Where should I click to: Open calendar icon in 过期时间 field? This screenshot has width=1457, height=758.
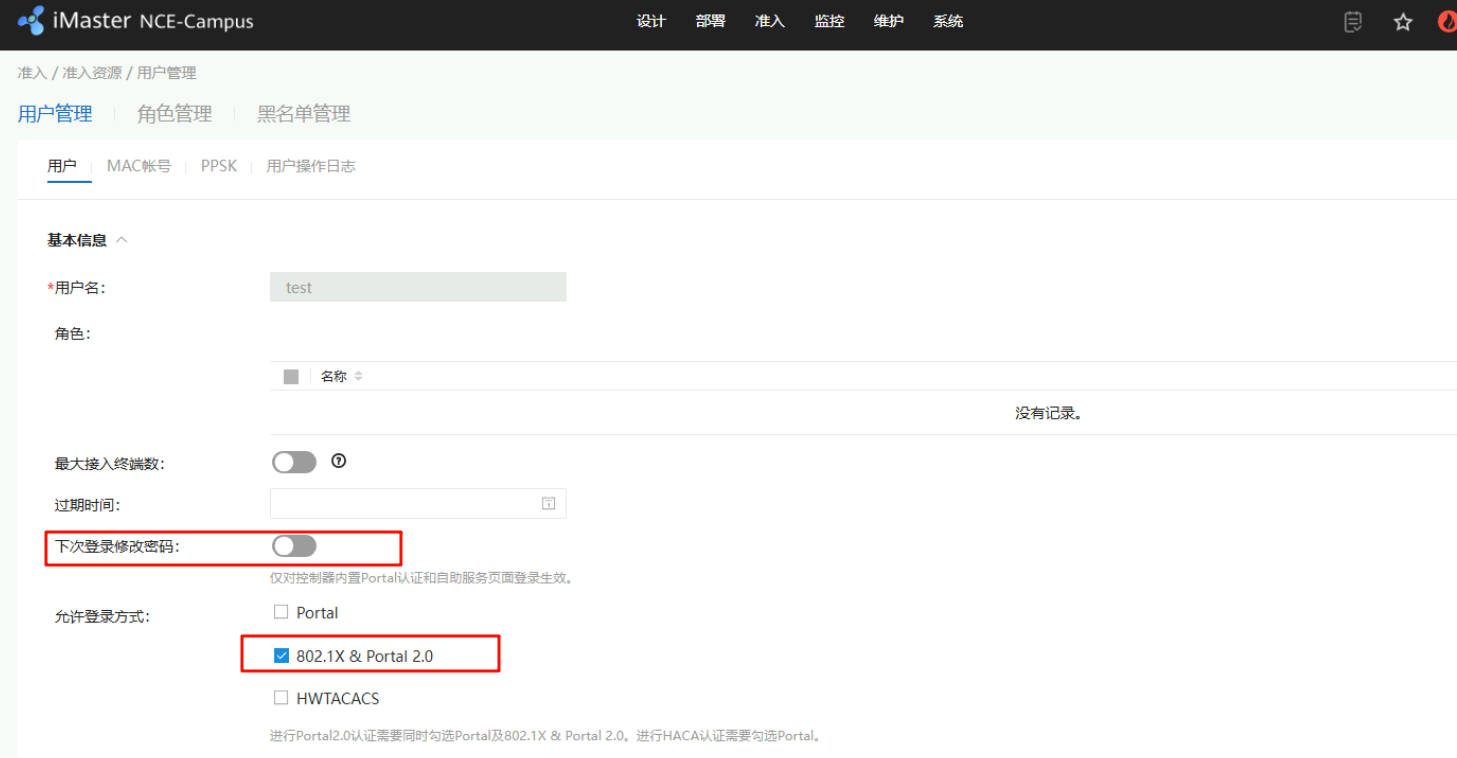[x=548, y=503]
